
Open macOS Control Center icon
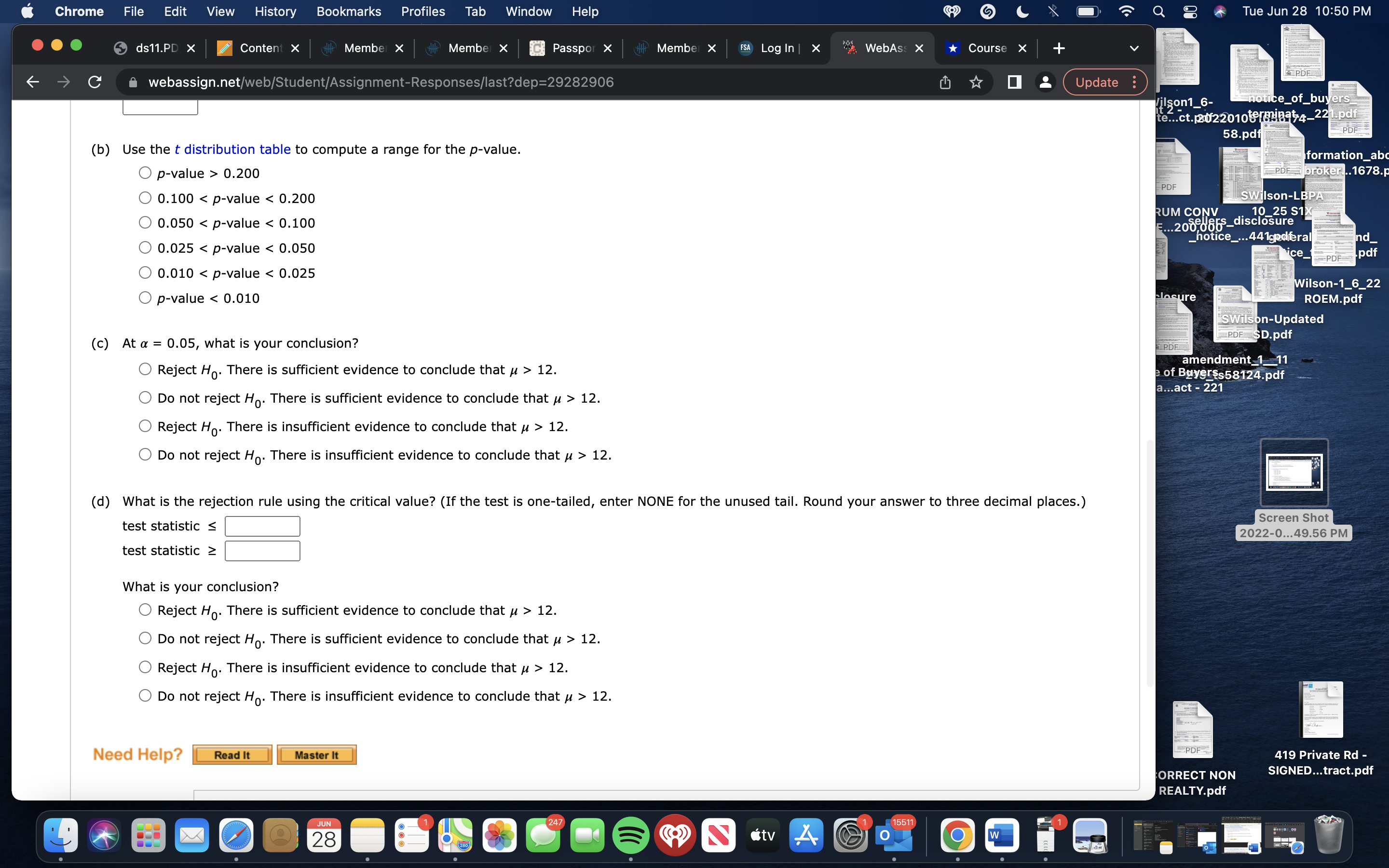click(1190, 12)
